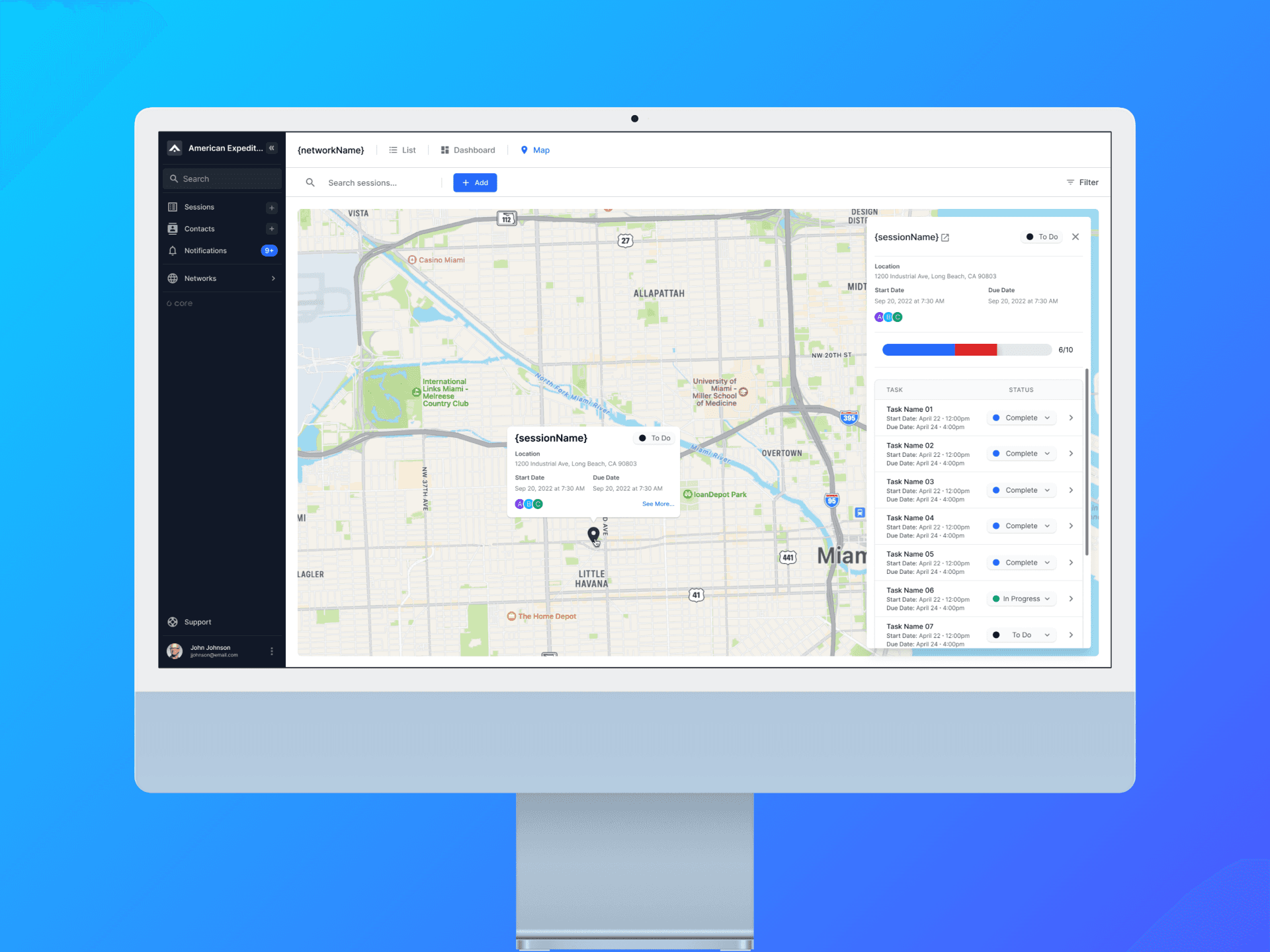
Task: Click the See More link in popup
Action: 657,504
